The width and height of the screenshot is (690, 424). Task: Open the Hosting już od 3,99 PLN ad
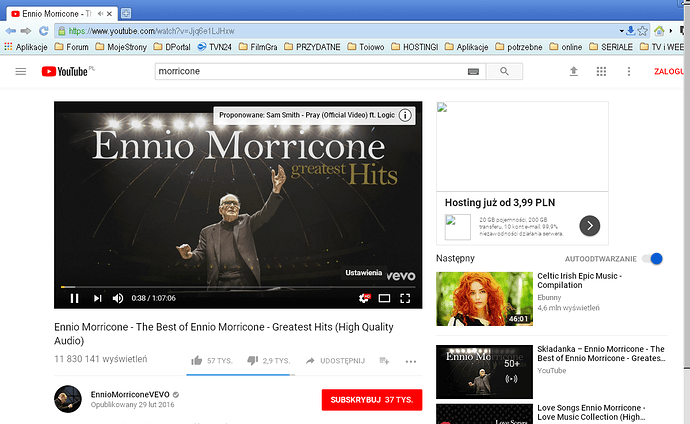pos(500,203)
